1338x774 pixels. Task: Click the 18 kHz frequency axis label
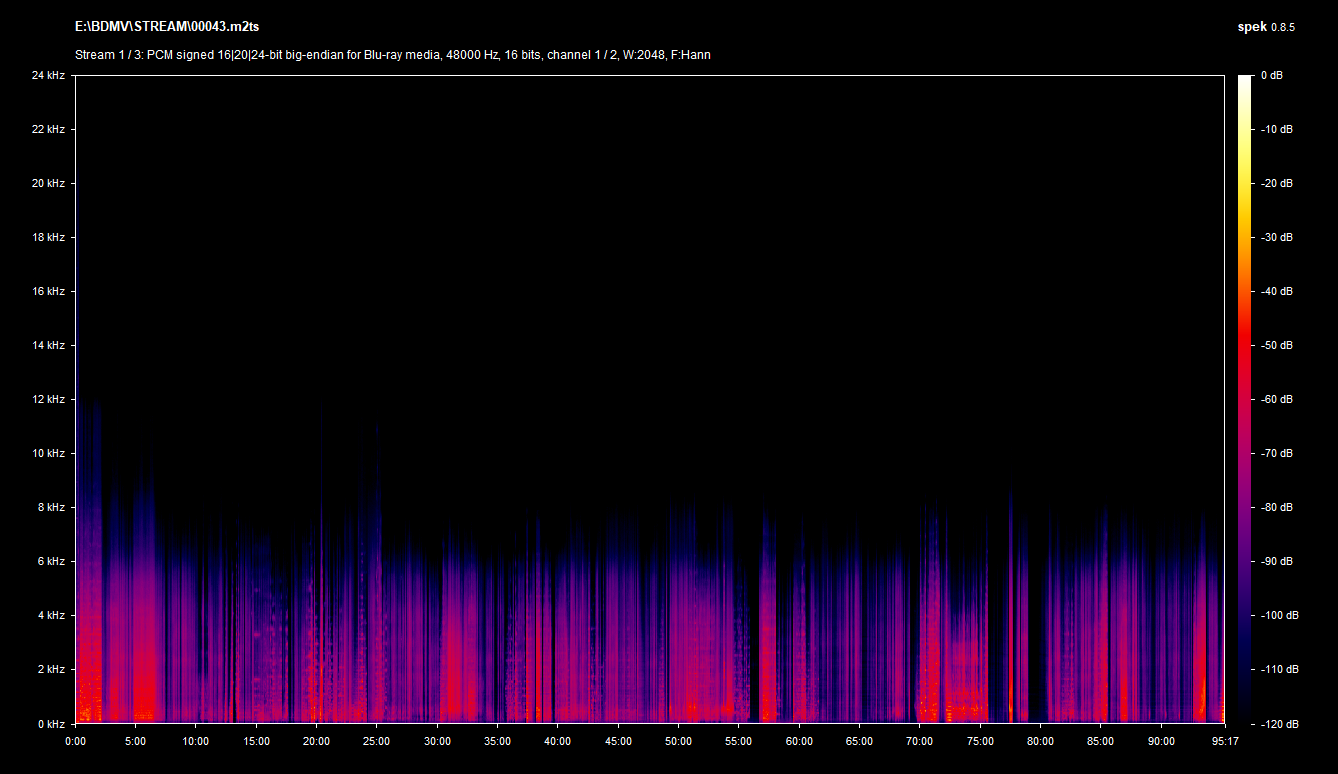click(x=48, y=237)
